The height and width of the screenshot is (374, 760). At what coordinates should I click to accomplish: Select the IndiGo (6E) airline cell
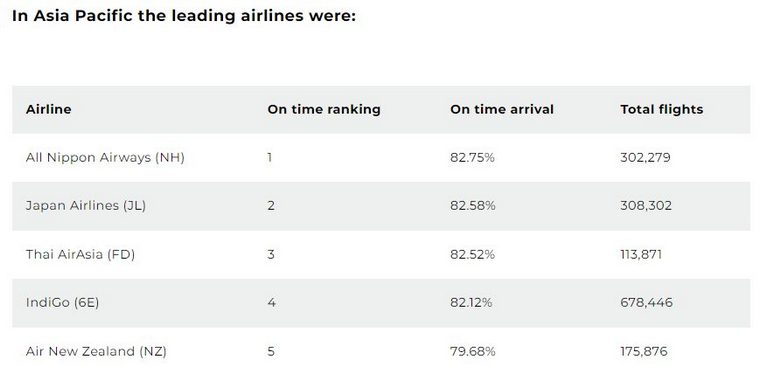click(x=62, y=303)
